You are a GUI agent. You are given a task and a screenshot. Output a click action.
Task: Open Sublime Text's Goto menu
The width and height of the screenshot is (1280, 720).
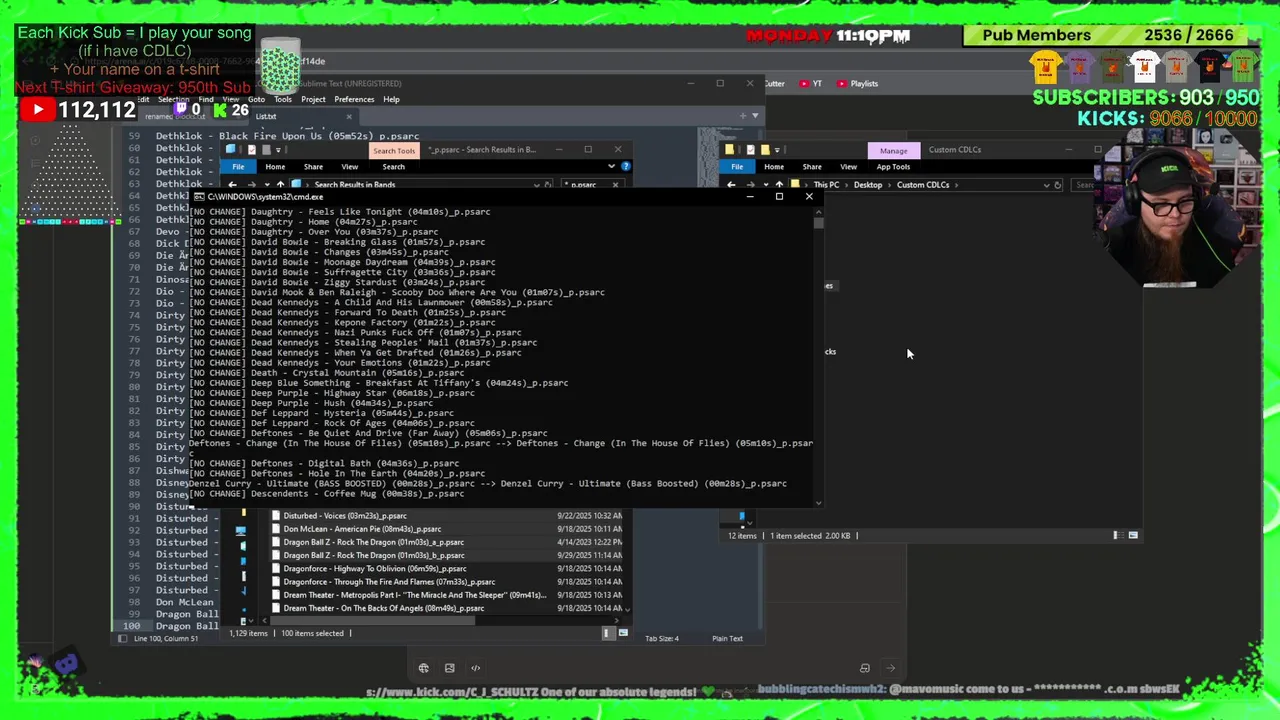[256, 99]
